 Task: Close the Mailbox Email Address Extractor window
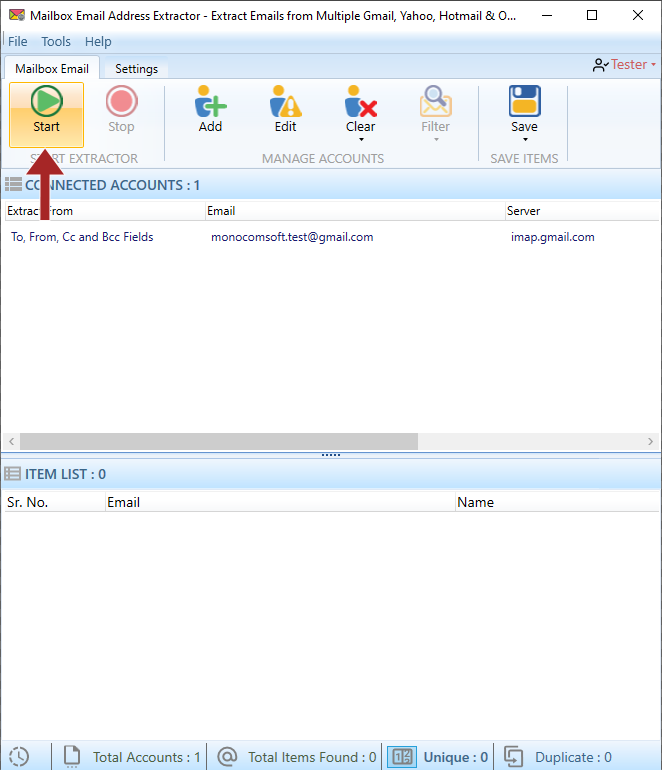pyautogui.click(x=638, y=15)
